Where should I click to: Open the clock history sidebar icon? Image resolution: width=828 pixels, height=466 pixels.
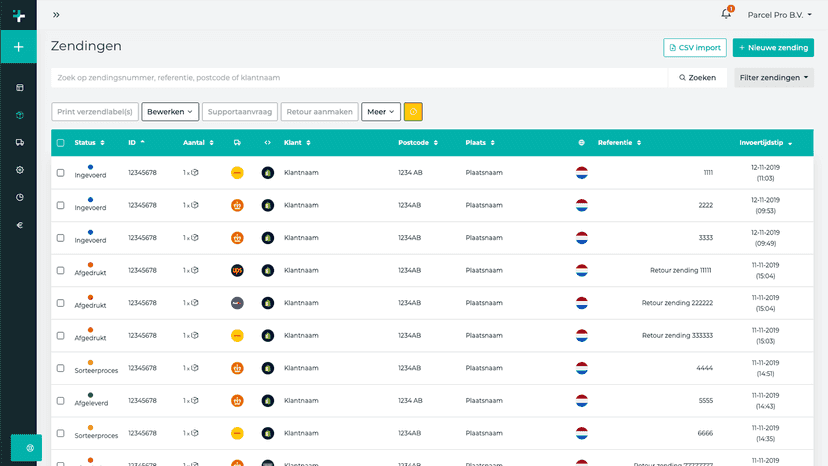pos(20,198)
